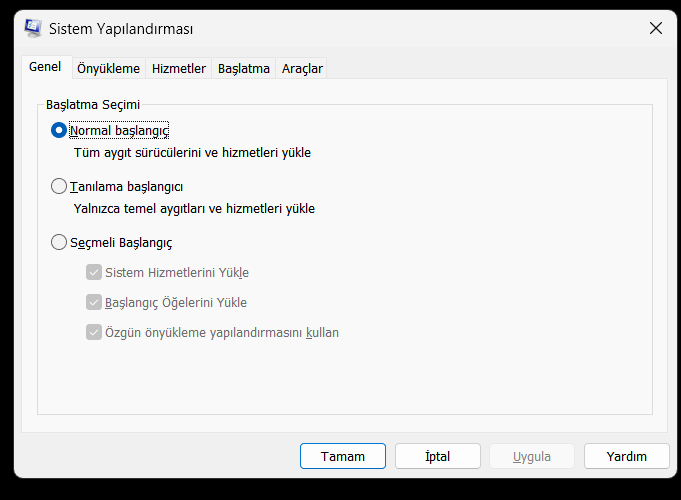Click the Başlatma Seçimi group label
The width and height of the screenshot is (681, 500).
[x=93, y=104]
